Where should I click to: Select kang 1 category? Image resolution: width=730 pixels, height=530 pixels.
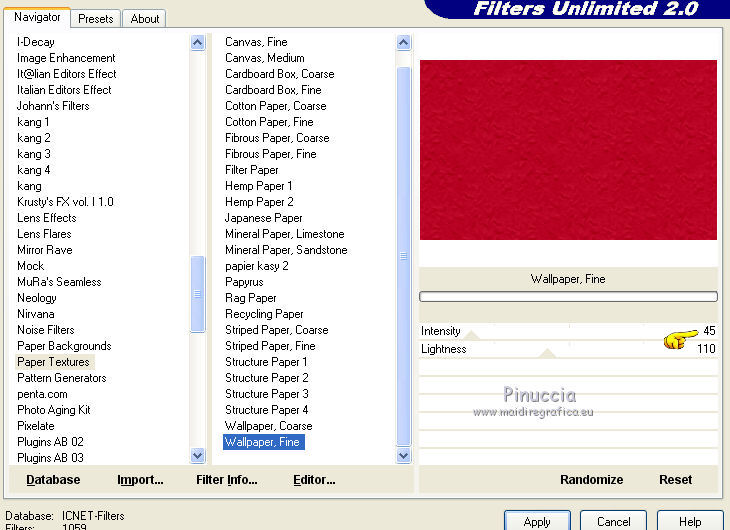pyautogui.click(x=33, y=122)
